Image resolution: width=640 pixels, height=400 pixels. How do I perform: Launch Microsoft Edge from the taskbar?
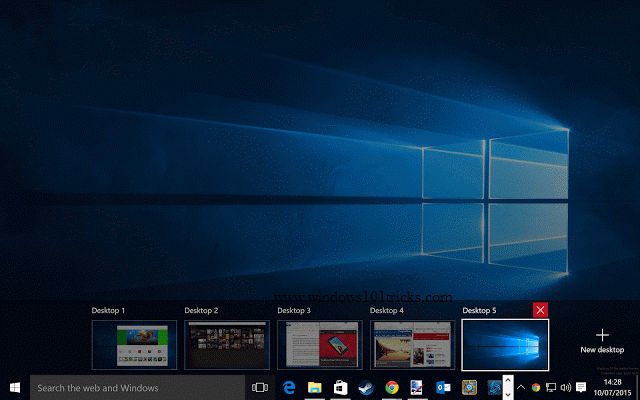[288, 387]
